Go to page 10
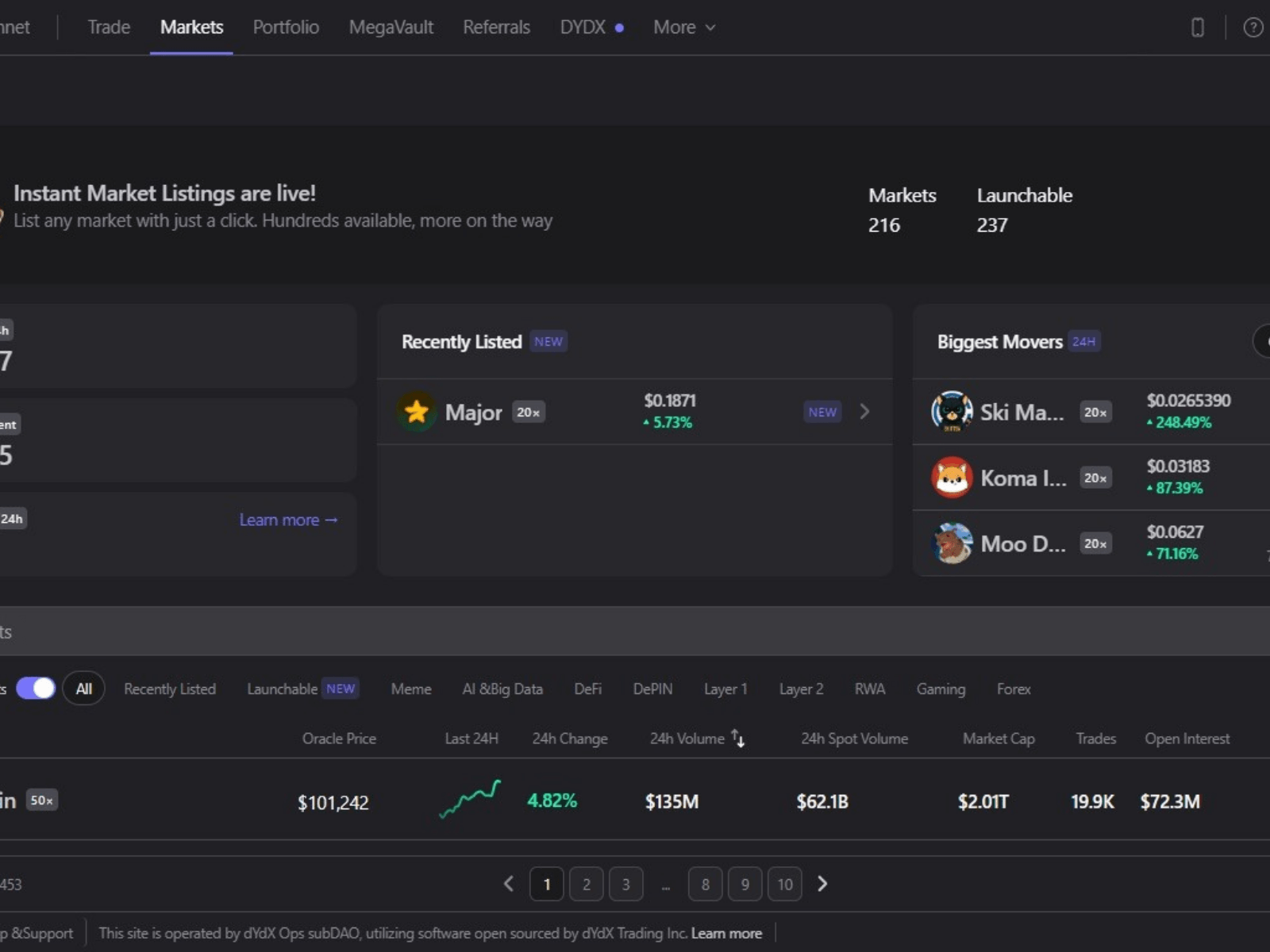This screenshot has width=1270, height=952. click(x=785, y=884)
